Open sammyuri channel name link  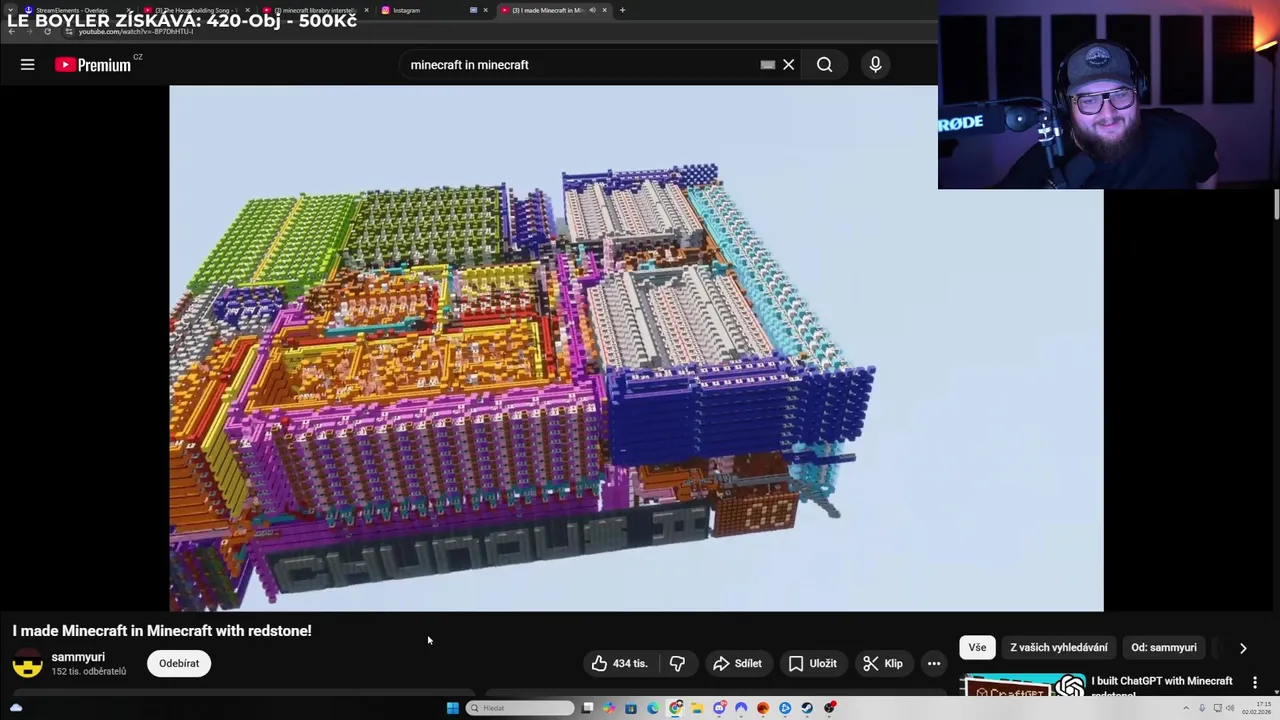[x=78, y=657]
